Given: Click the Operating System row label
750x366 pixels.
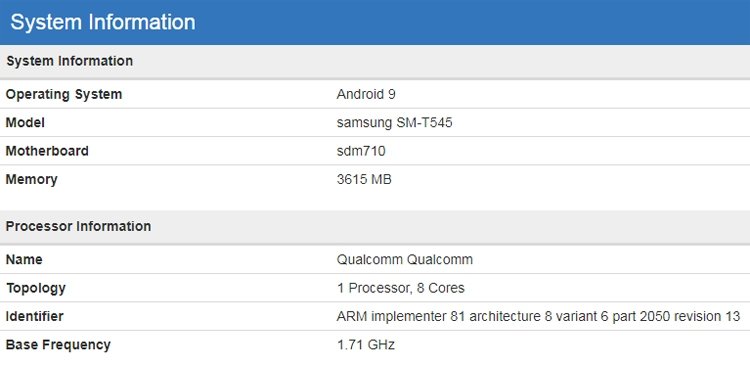Looking at the screenshot, I should pyautogui.click(x=64, y=94).
